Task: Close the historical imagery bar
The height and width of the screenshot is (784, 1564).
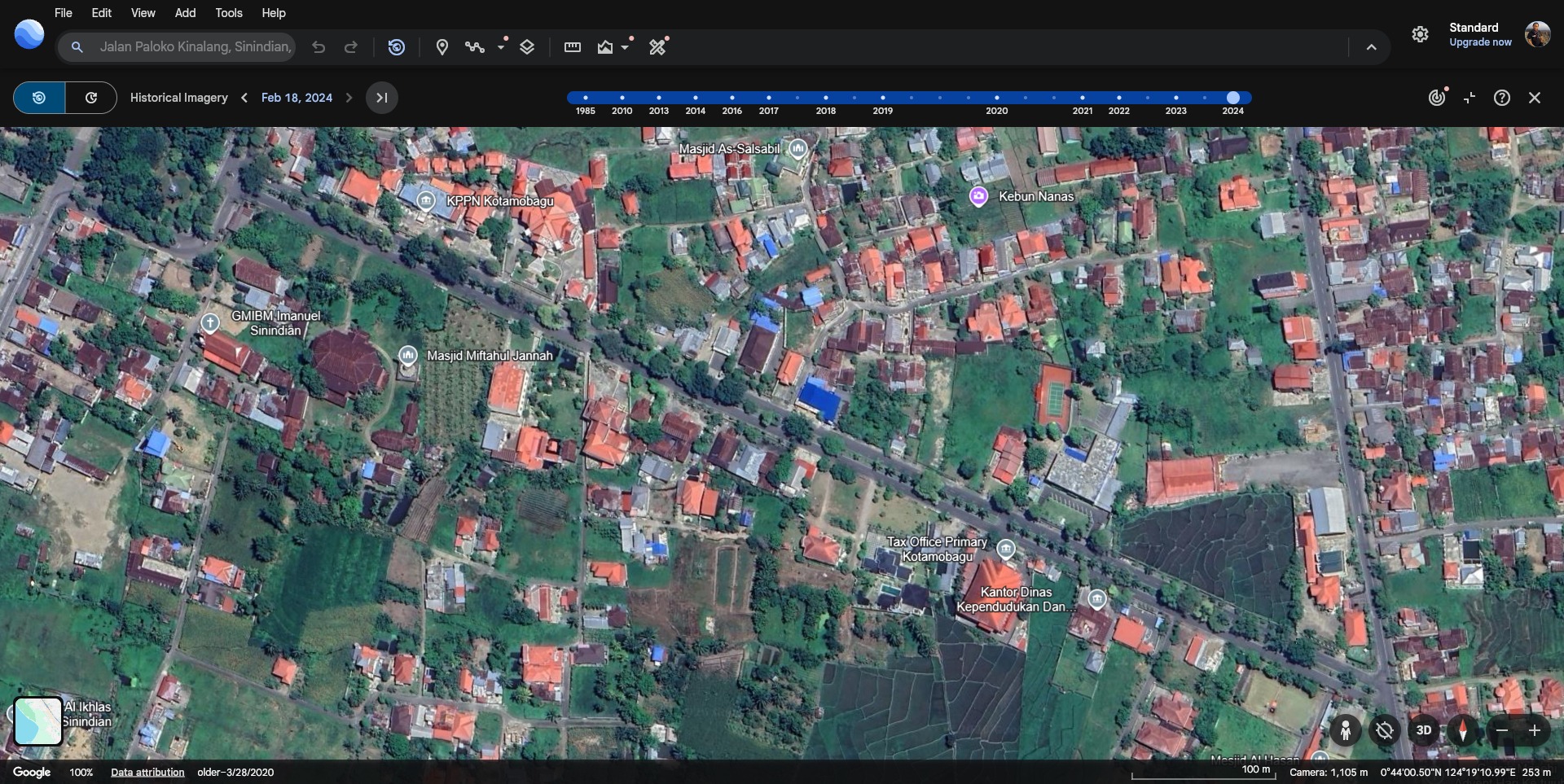Action: coord(1535,98)
